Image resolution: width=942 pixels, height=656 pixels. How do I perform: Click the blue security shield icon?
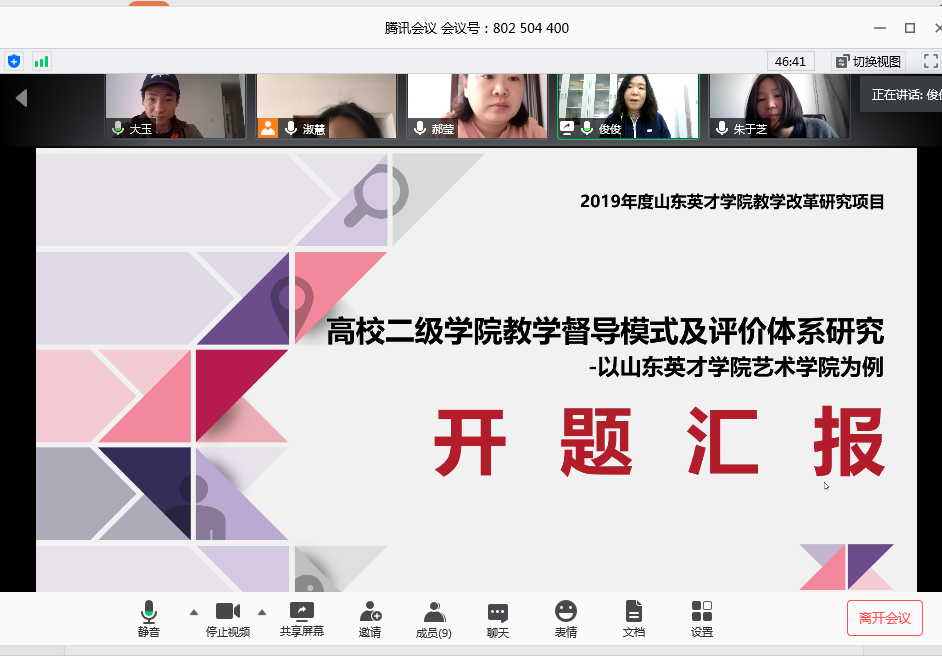(x=14, y=61)
